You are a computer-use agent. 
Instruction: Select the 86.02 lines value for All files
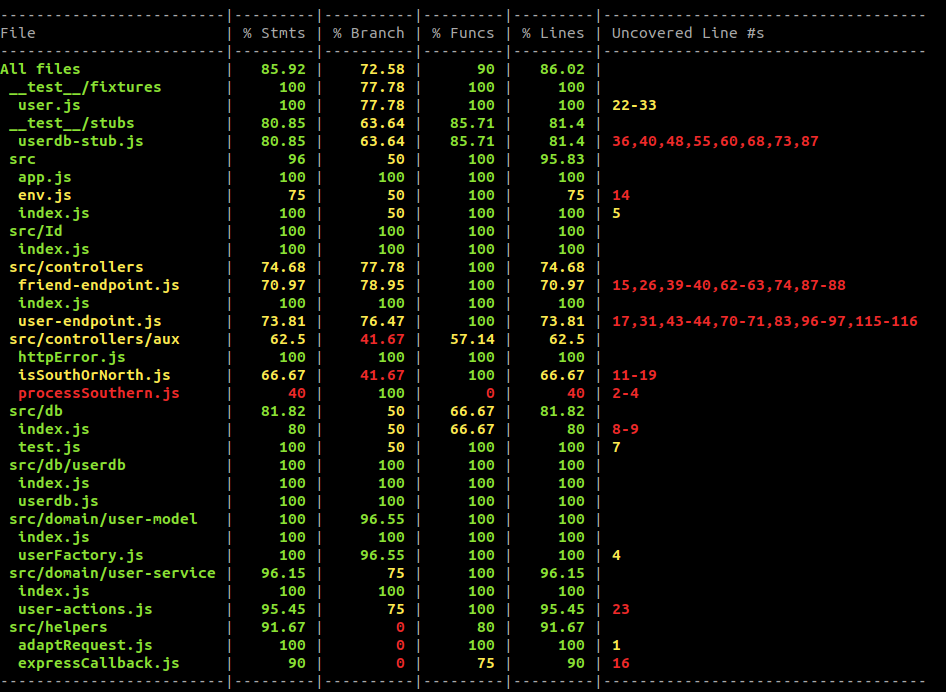pyautogui.click(x=562, y=69)
